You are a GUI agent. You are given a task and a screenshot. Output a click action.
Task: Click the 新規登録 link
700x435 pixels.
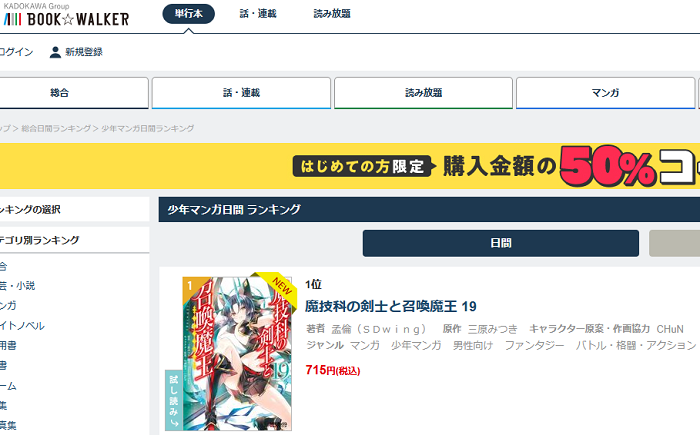click(84, 52)
